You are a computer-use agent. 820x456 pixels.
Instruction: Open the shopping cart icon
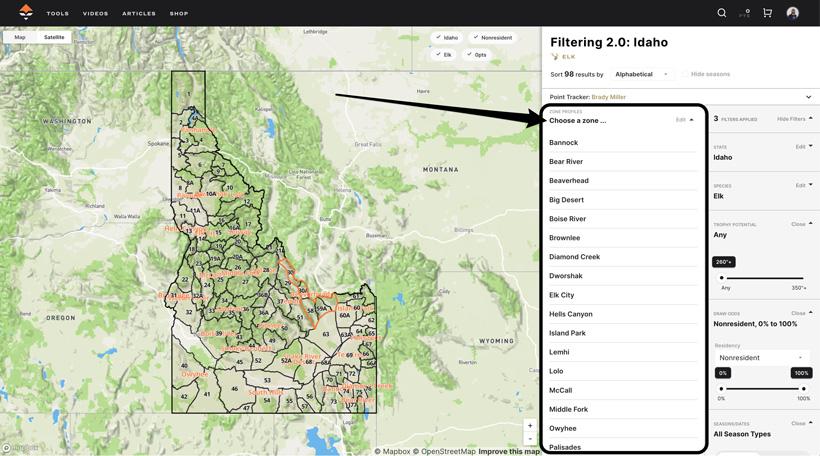click(x=767, y=13)
